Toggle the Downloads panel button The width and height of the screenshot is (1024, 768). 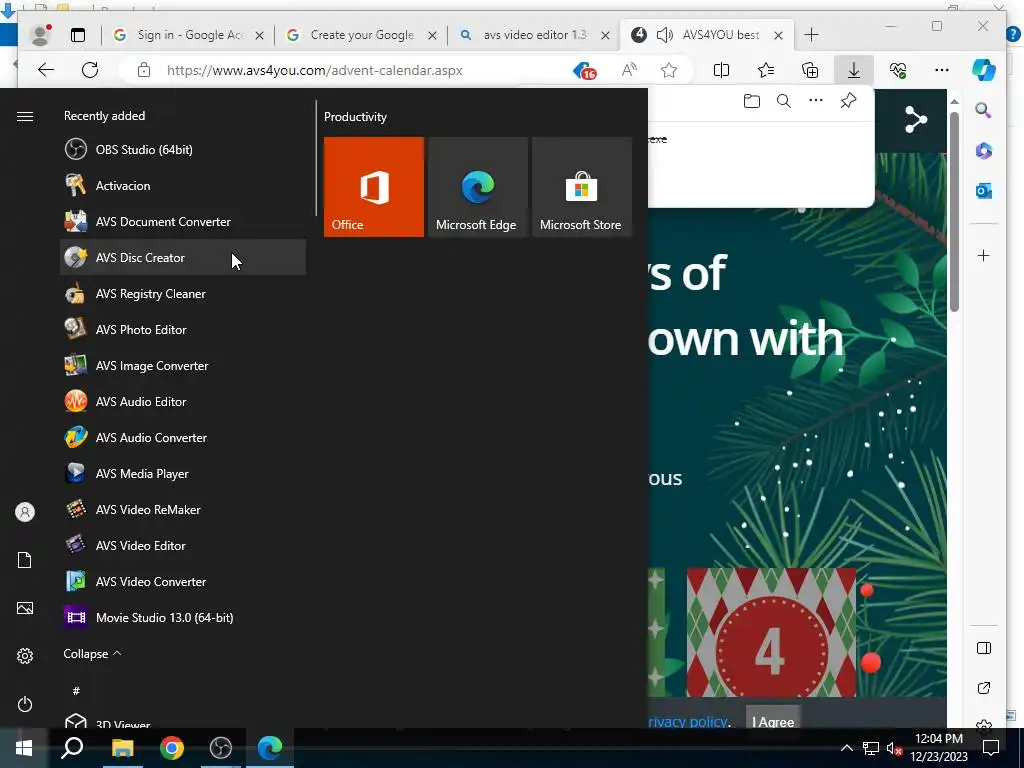(854, 70)
